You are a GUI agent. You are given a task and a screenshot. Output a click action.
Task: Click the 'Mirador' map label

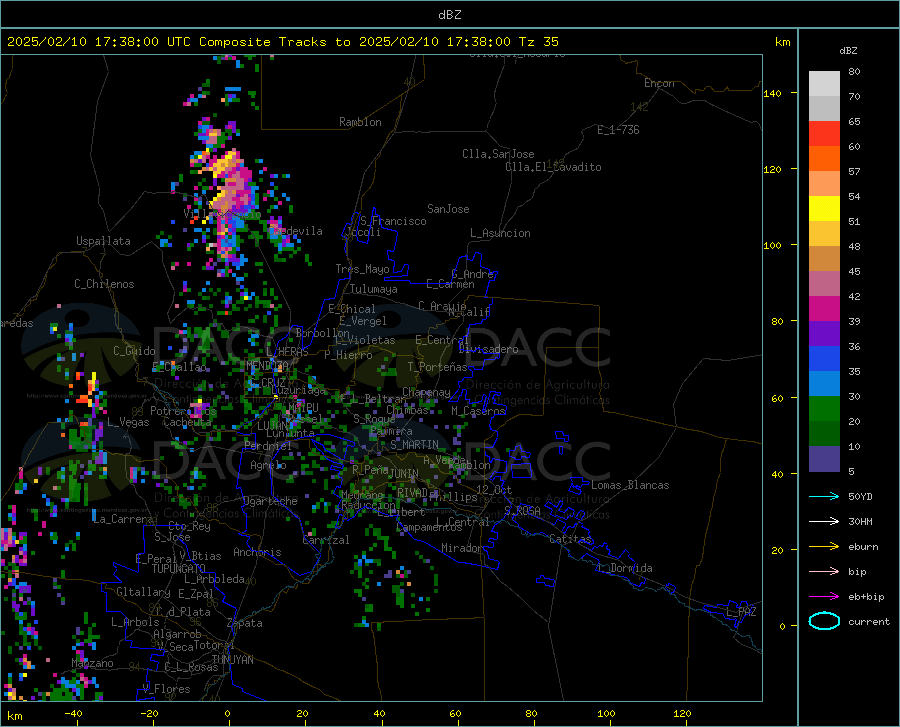pyautogui.click(x=461, y=548)
